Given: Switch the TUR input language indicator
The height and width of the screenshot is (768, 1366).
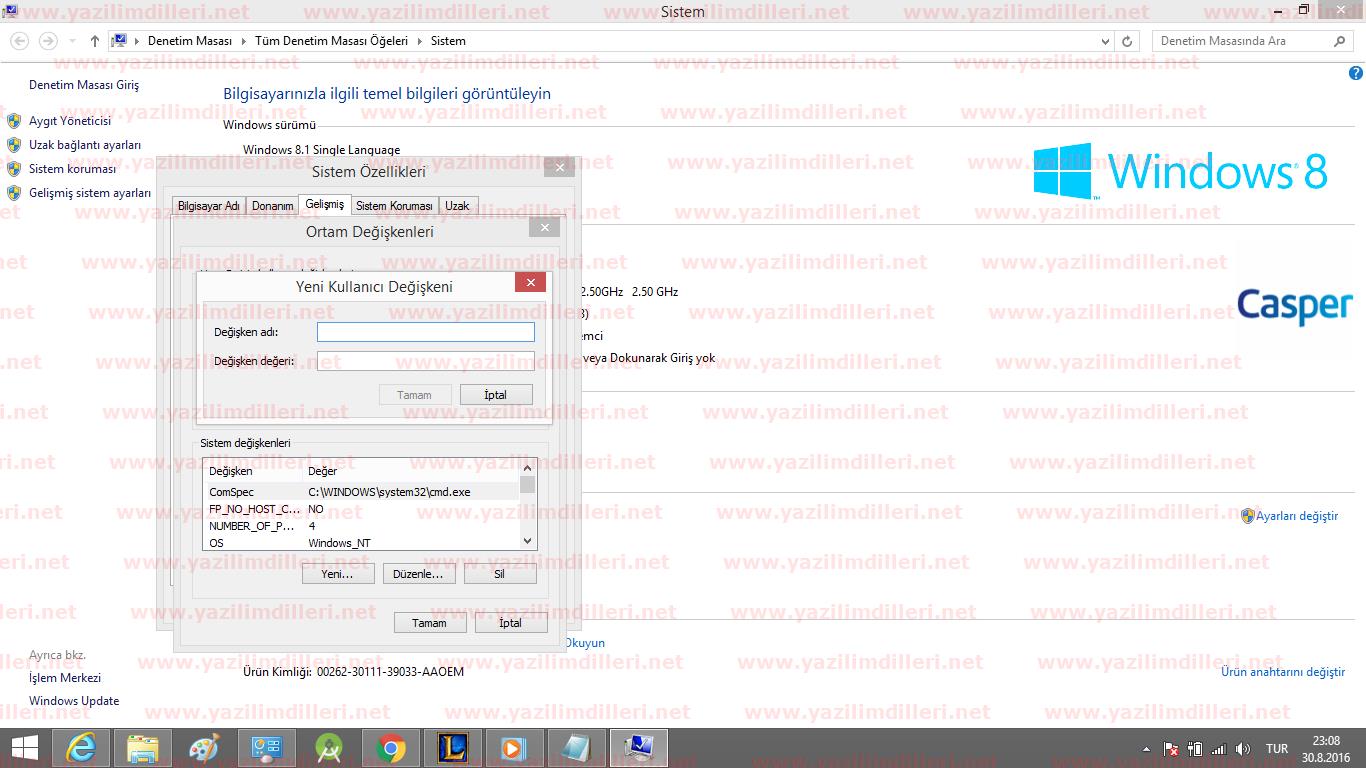Looking at the screenshot, I should (x=1277, y=749).
